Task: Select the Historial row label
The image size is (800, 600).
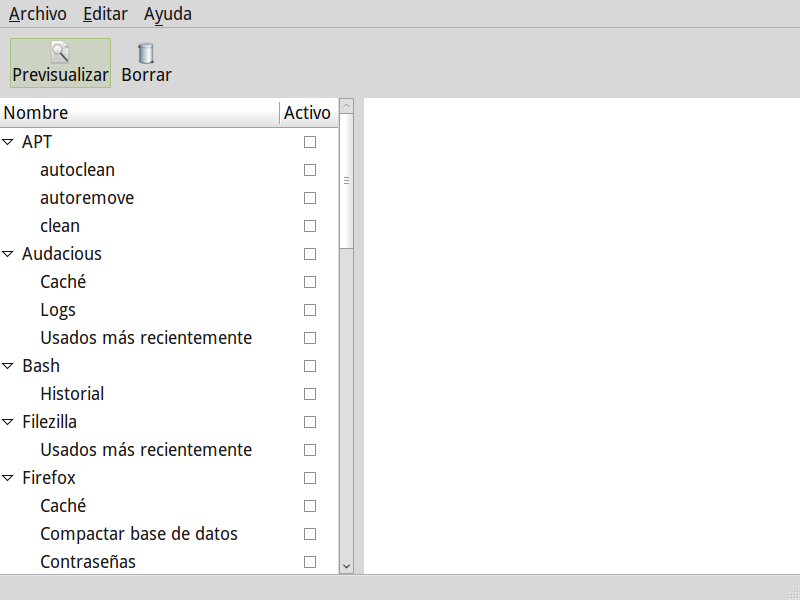Action: coord(72,394)
